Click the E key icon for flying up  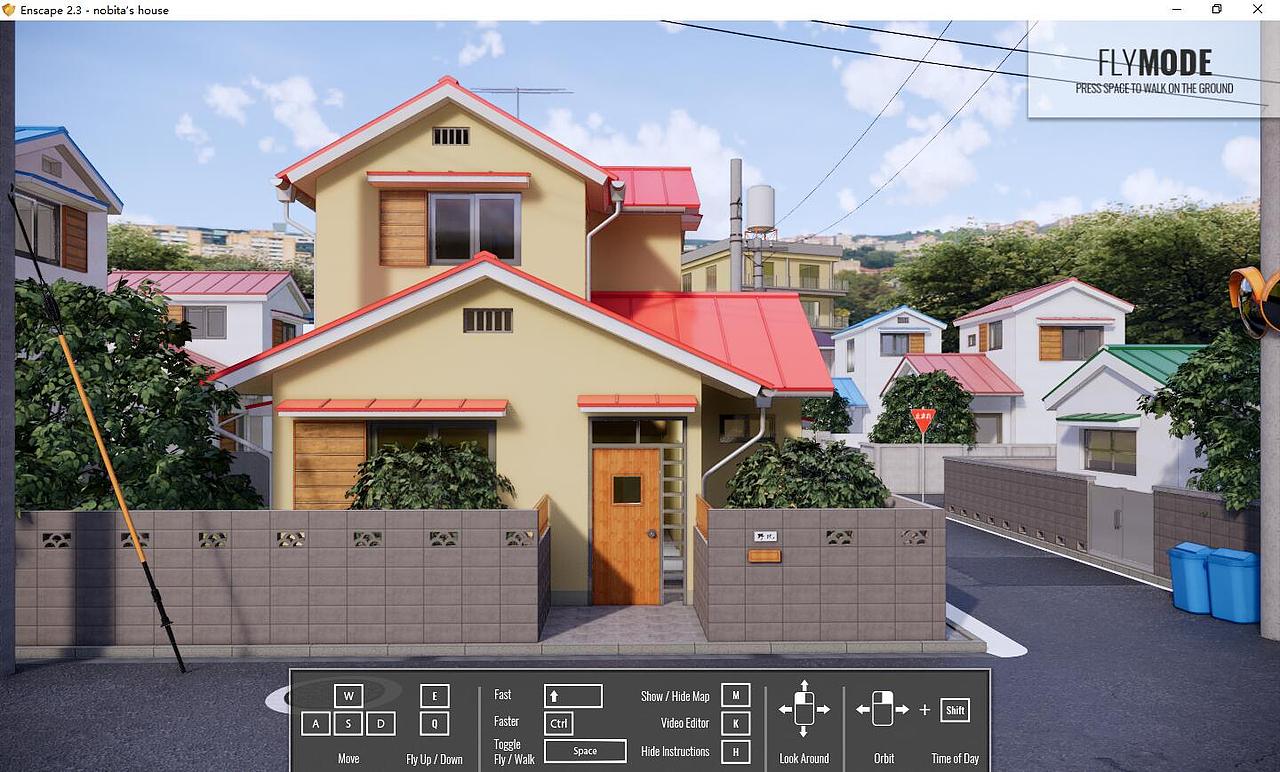pos(434,696)
